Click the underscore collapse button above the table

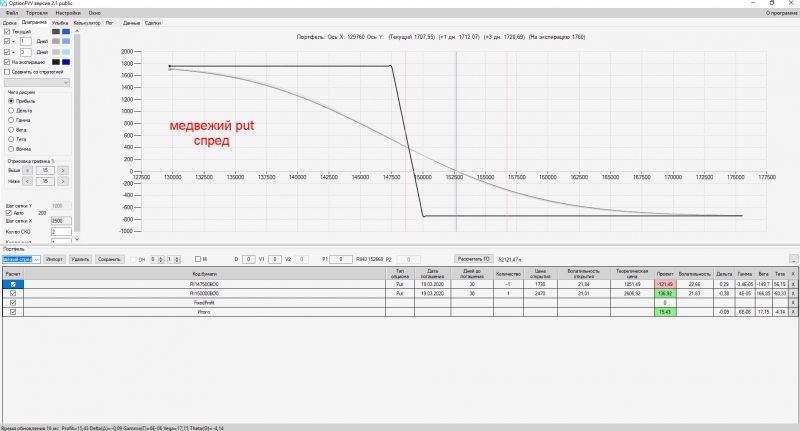pyautogui.click(x=793, y=259)
